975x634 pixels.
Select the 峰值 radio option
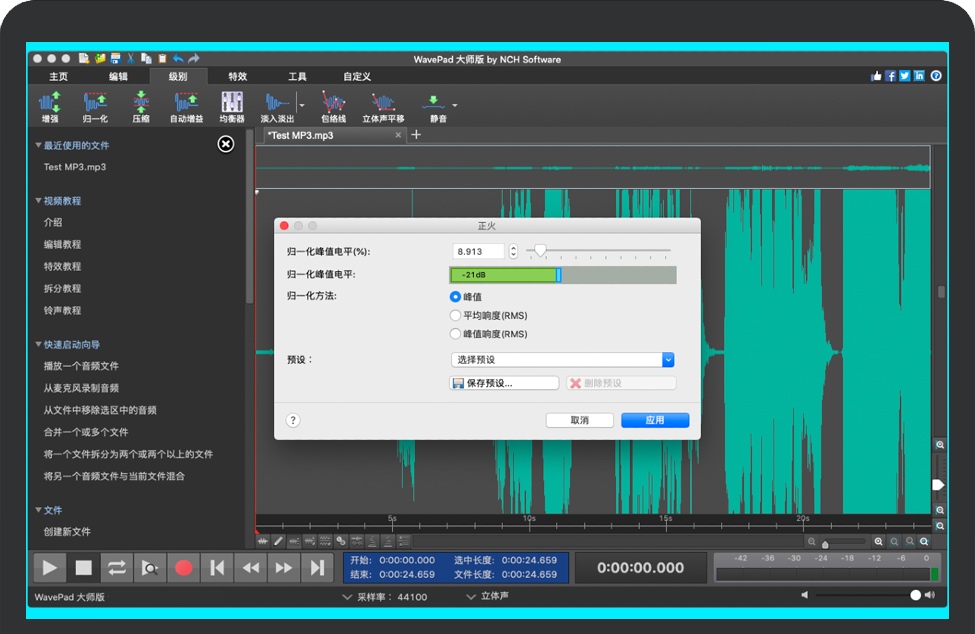tap(456, 297)
